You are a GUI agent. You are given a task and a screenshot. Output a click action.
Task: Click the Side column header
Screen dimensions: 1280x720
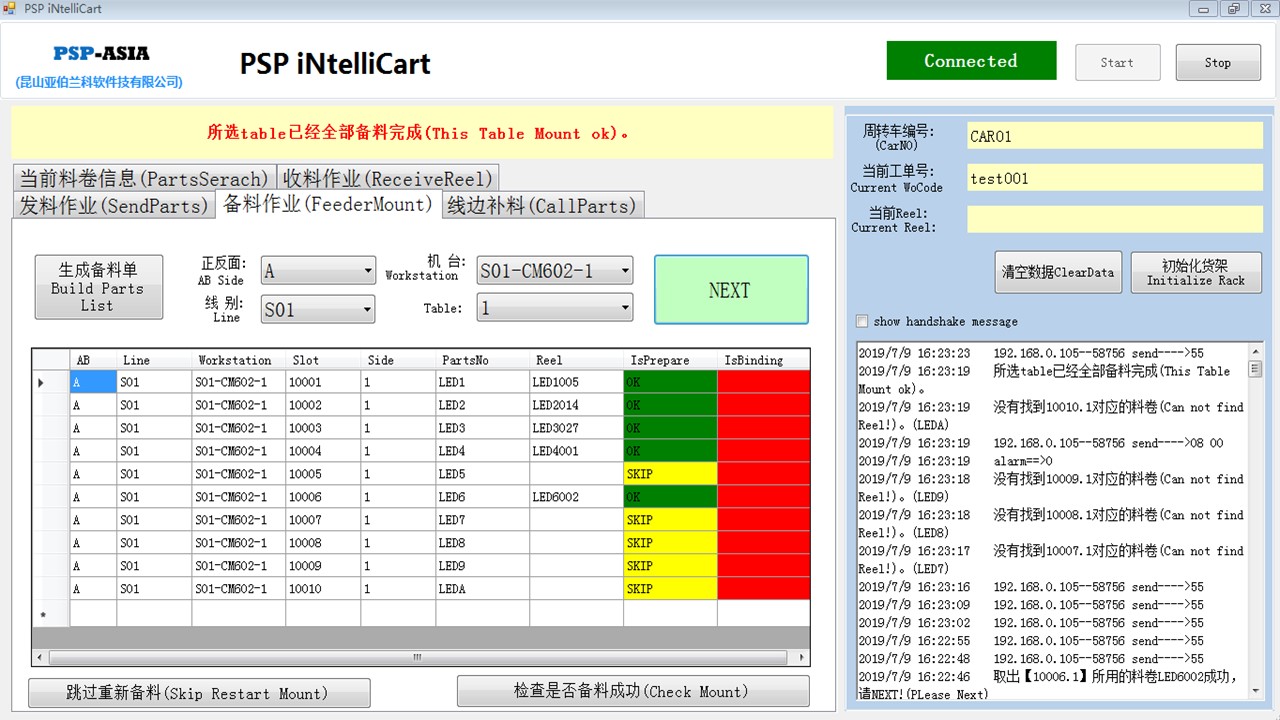tap(398, 360)
